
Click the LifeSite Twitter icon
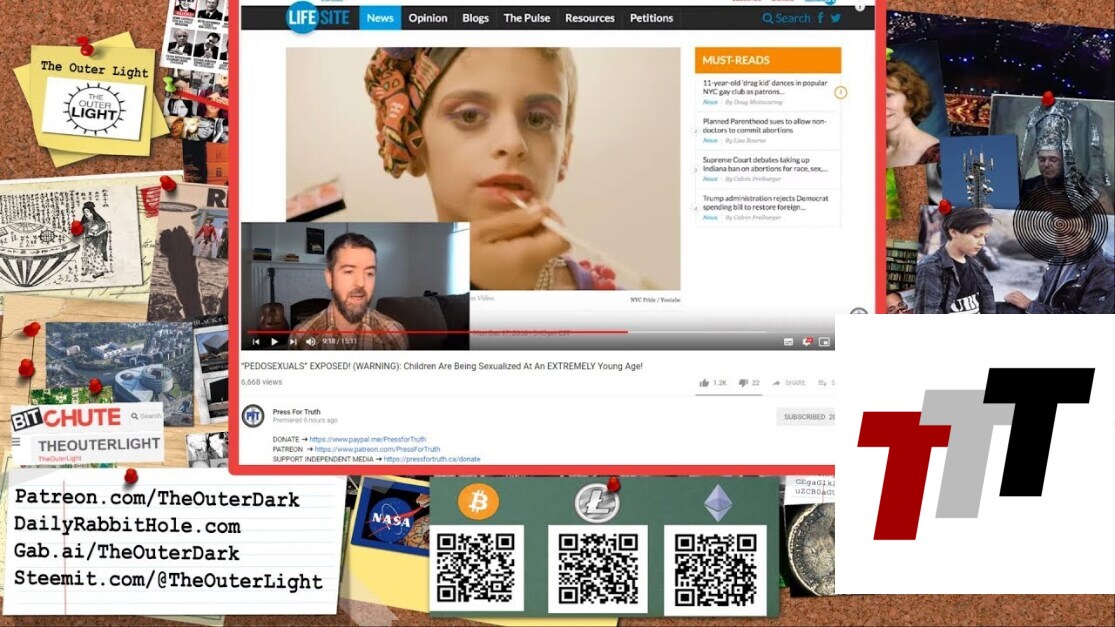click(836, 18)
